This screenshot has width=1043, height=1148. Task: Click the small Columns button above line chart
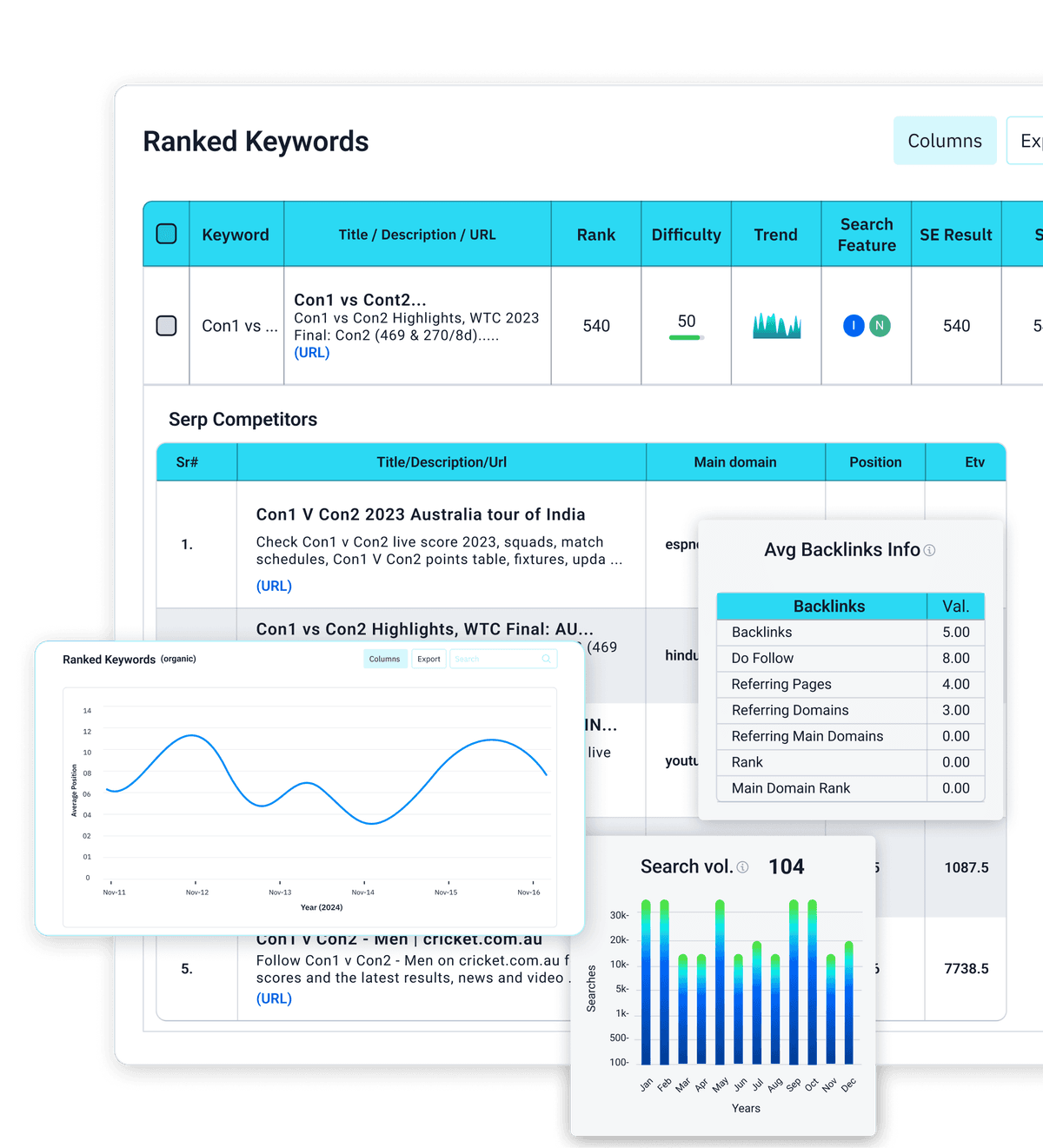coord(384,659)
